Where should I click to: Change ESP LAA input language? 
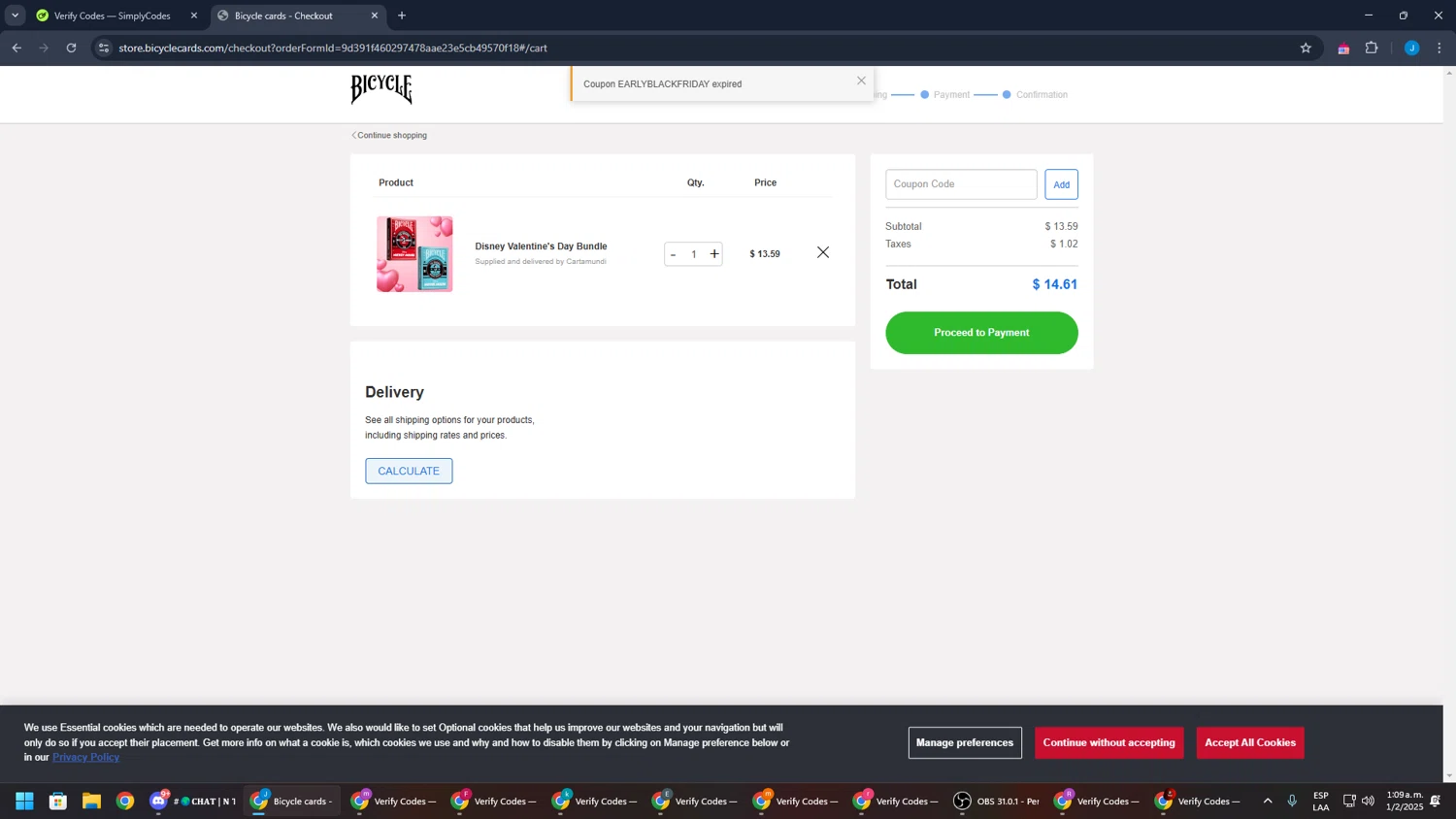tap(1321, 801)
